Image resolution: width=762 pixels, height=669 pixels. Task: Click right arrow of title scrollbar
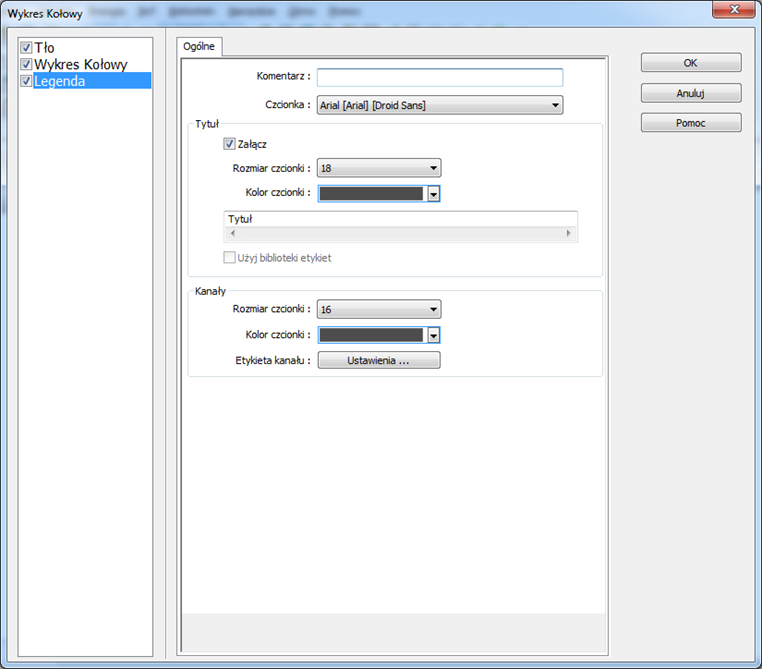click(x=568, y=233)
